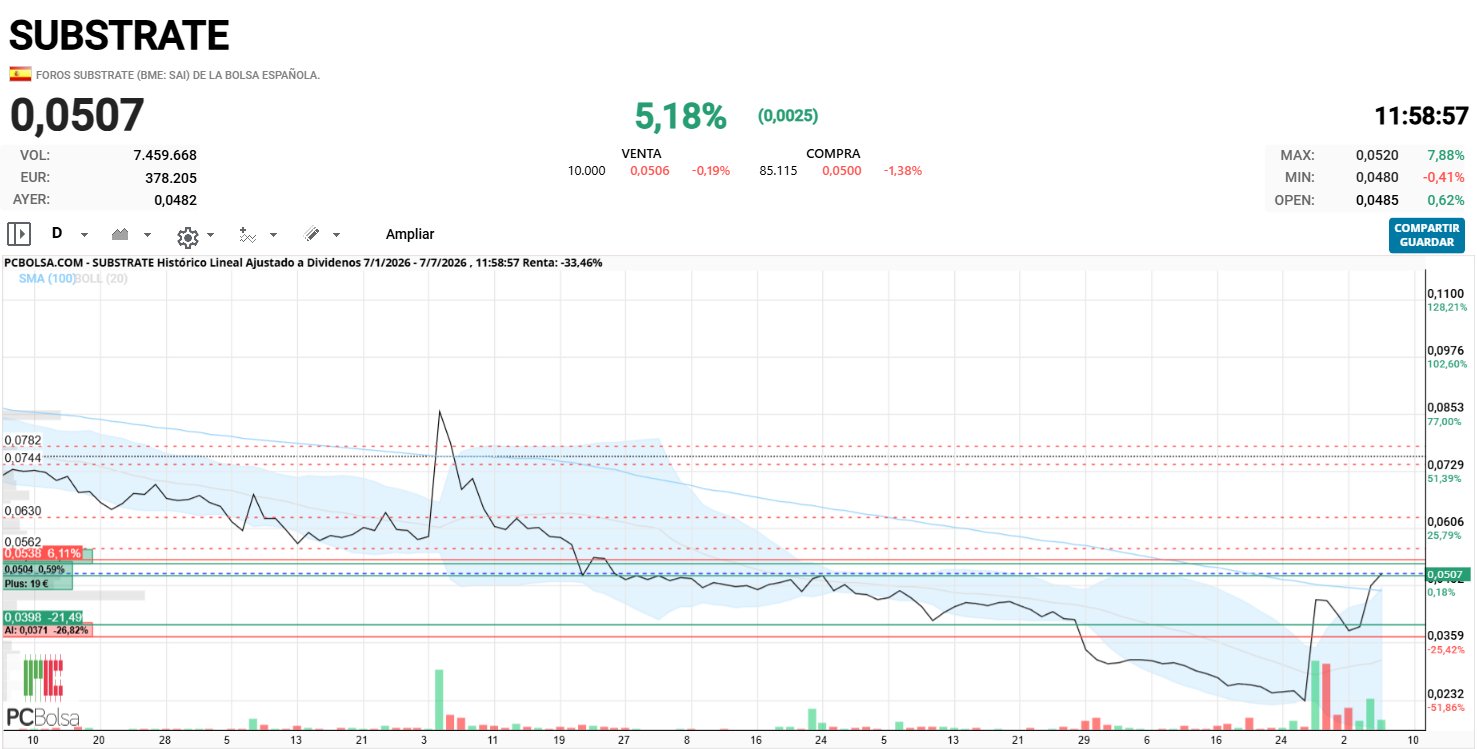The image size is (1477, 749).
Task: Toggle the side panel expand icon
Action: tap(19, 234)
